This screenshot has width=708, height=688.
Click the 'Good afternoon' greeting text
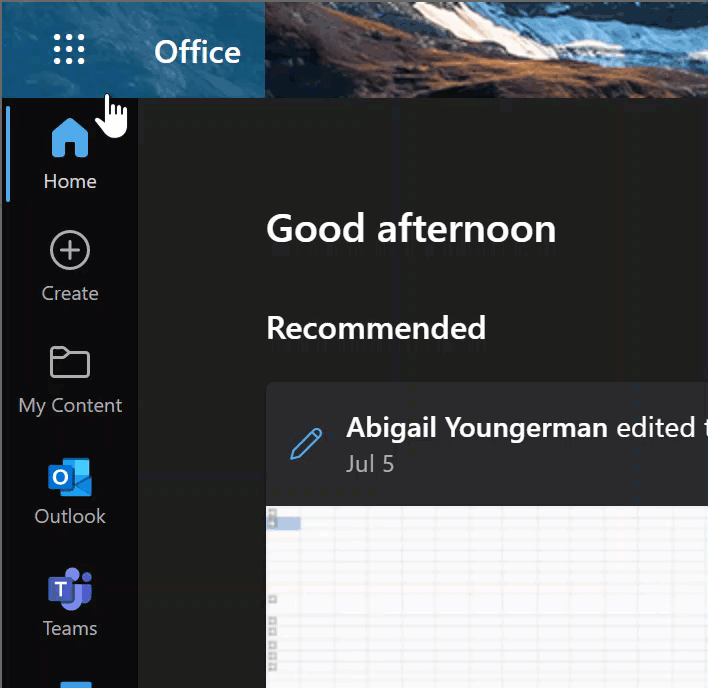coord(411,229)
